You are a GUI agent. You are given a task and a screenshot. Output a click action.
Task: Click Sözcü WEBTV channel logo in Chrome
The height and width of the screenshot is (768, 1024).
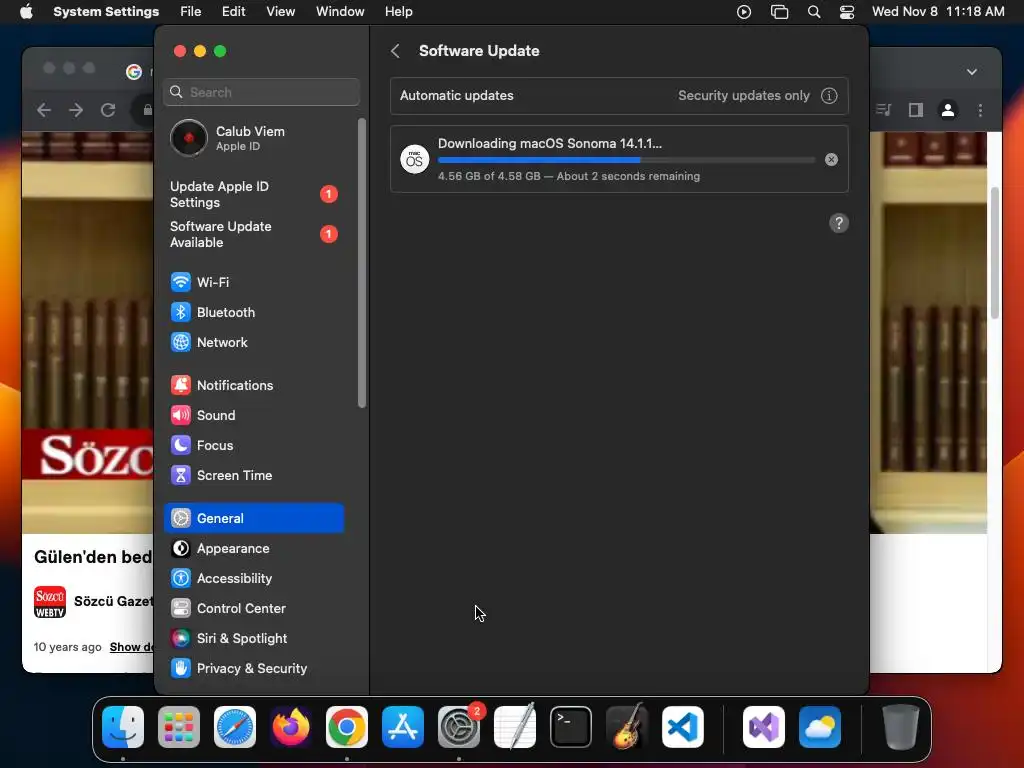50,602
